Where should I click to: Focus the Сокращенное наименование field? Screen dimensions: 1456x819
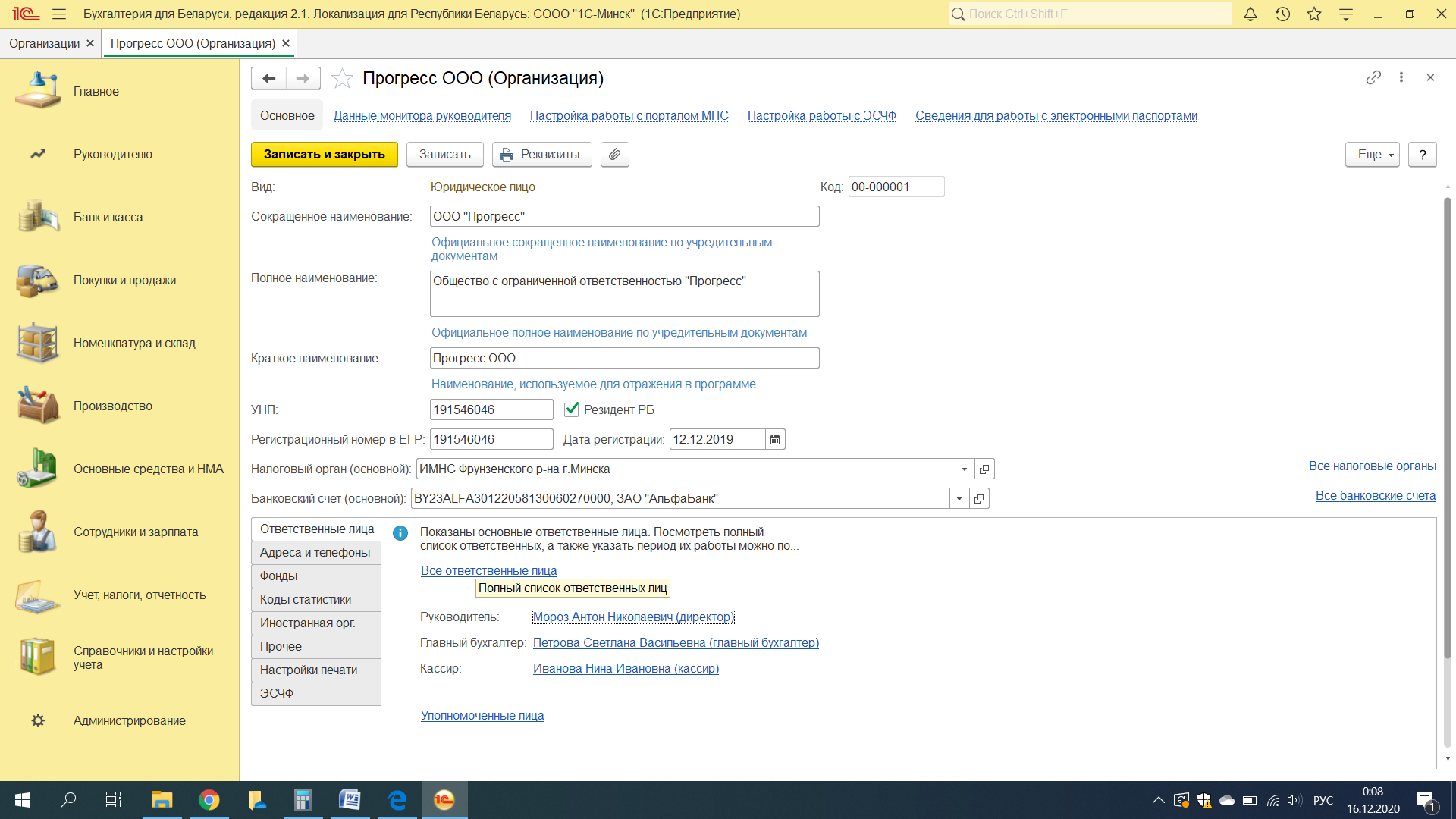(x=624, y=216)
